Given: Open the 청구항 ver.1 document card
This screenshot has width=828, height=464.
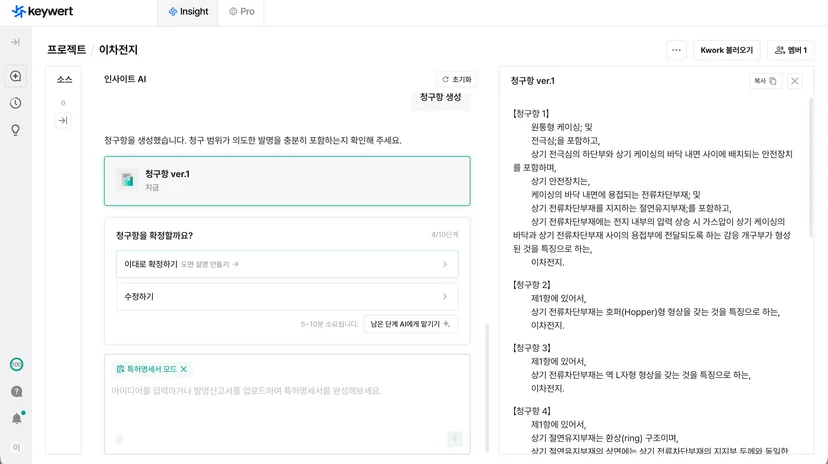Looking at the screenshot, I should click(287, 181).
